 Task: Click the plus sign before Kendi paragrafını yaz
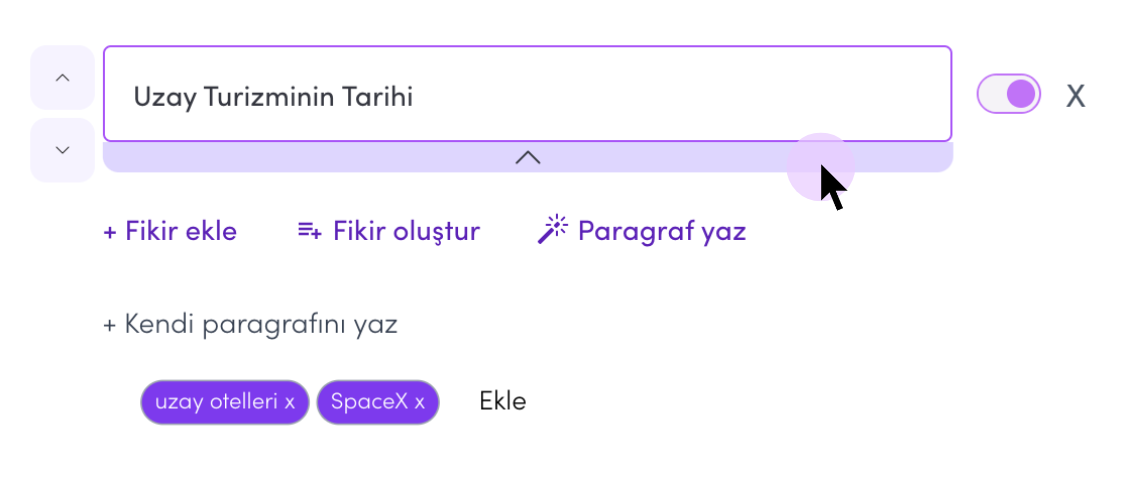[x=110, y=325]
